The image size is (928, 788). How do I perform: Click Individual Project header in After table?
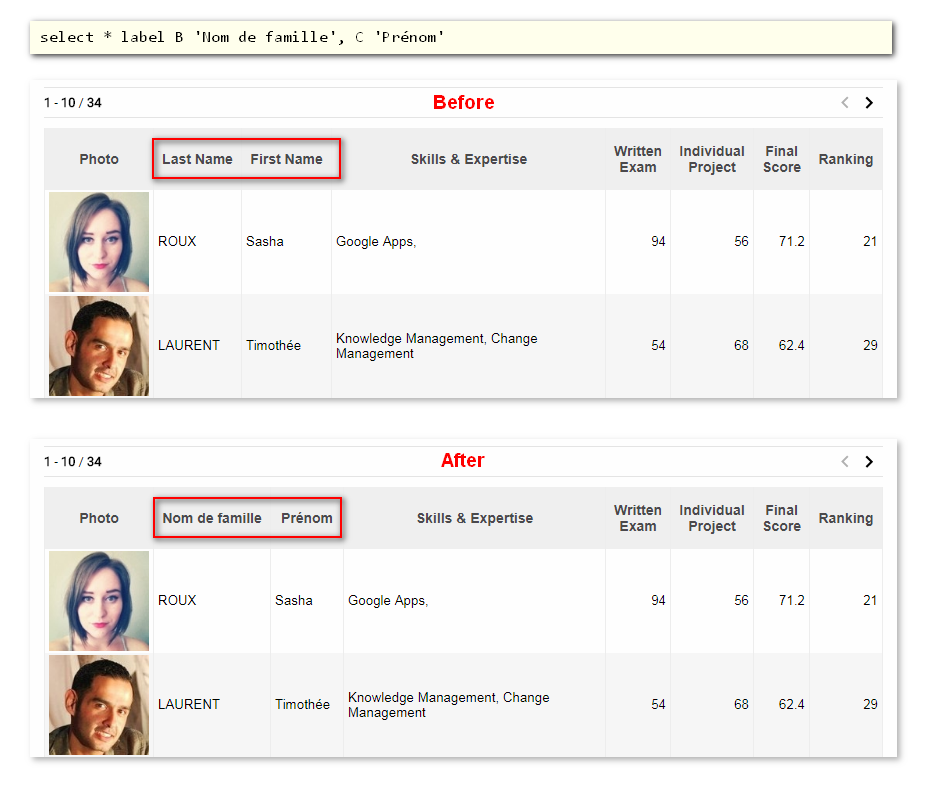click(712, 518)
